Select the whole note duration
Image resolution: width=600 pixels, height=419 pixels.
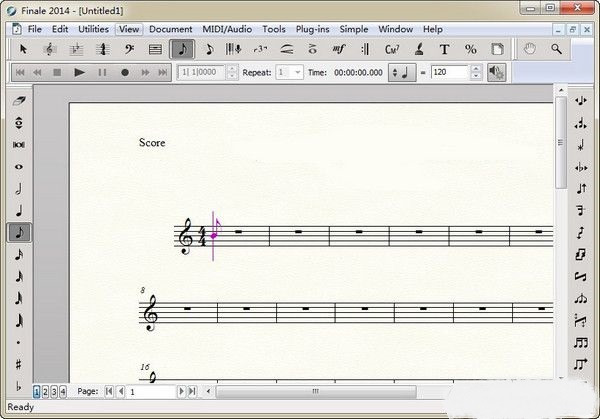tap(20, 166)
